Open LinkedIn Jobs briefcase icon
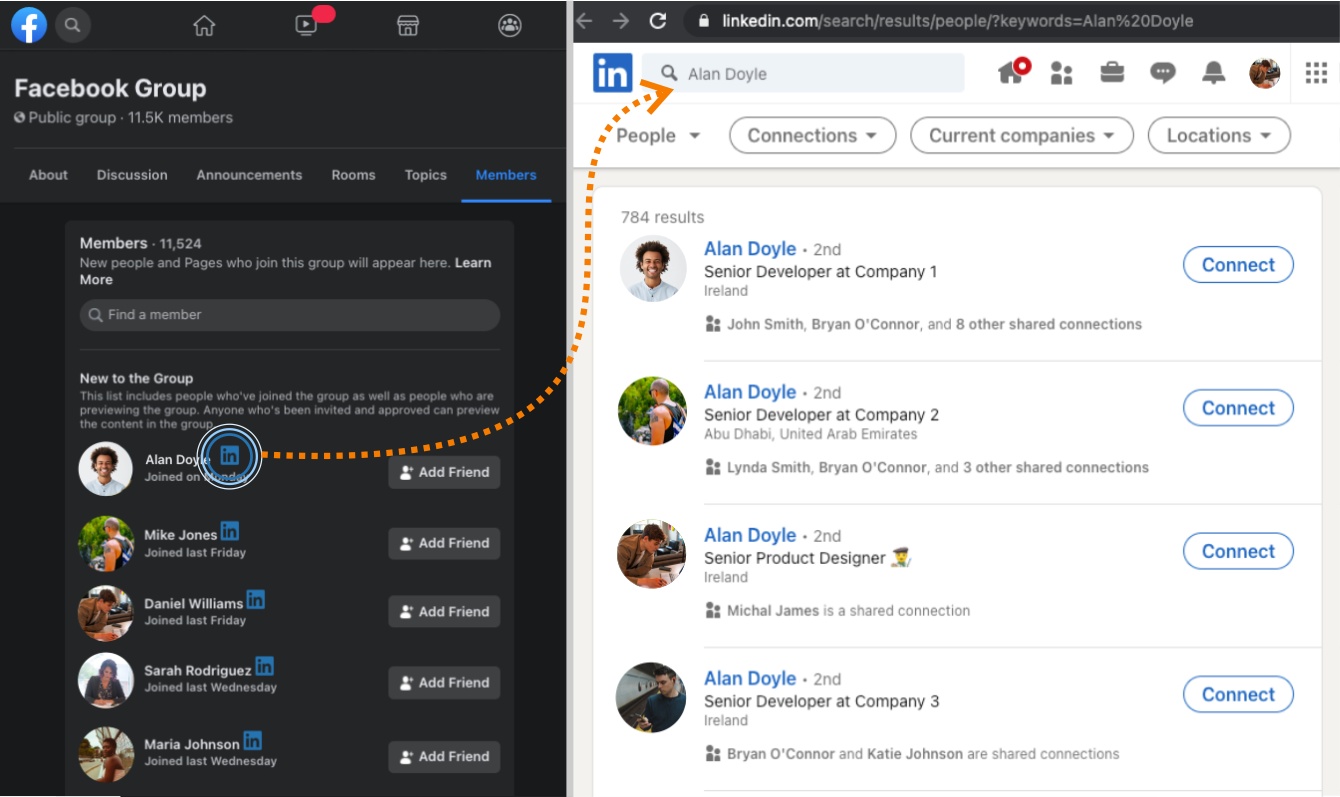Image resolution: width=1340 pixels, height=797 pixels. [1112, 73]
